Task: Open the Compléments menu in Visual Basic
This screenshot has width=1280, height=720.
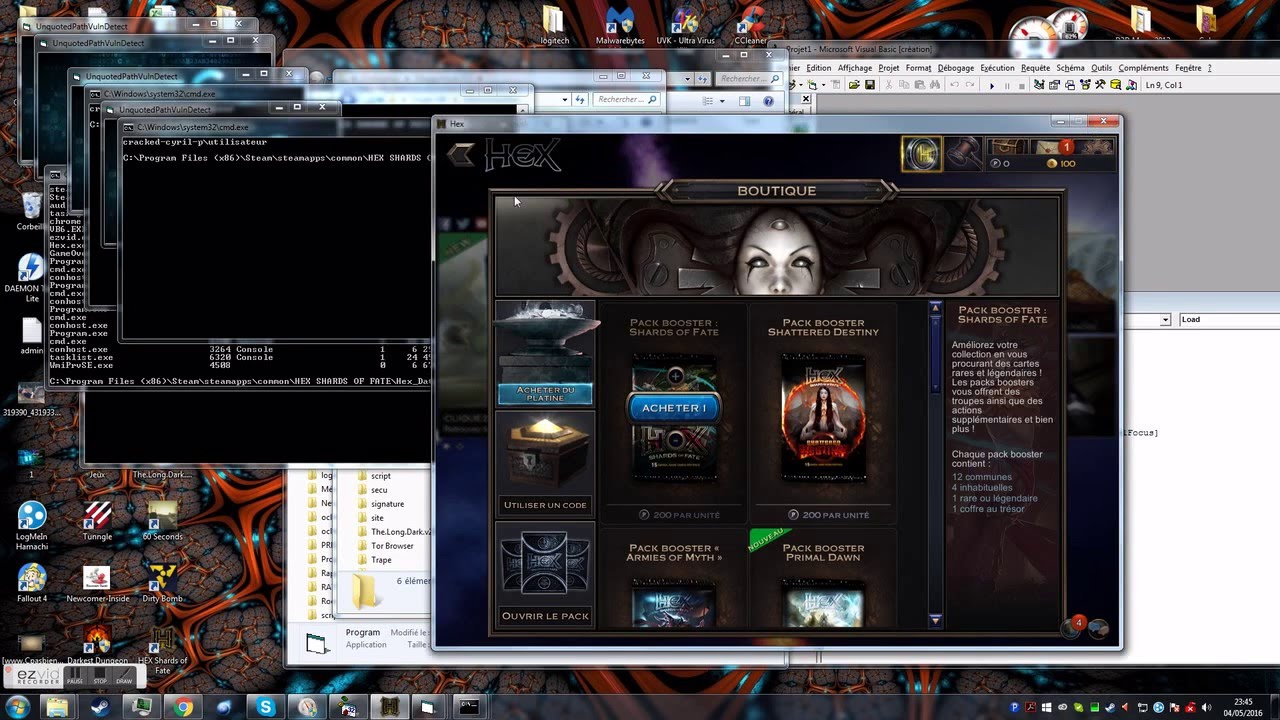Action: pyautogui.click(x=1143, y=68)
